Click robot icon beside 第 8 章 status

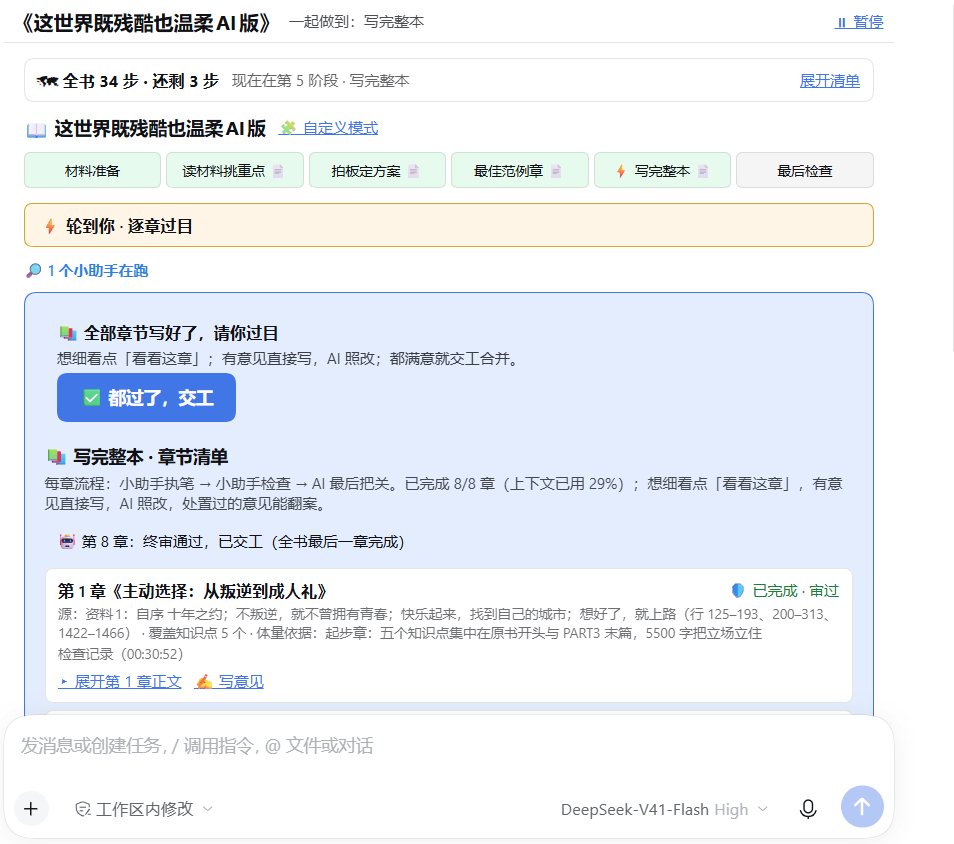pyautogui.click(x=67, y=541)
